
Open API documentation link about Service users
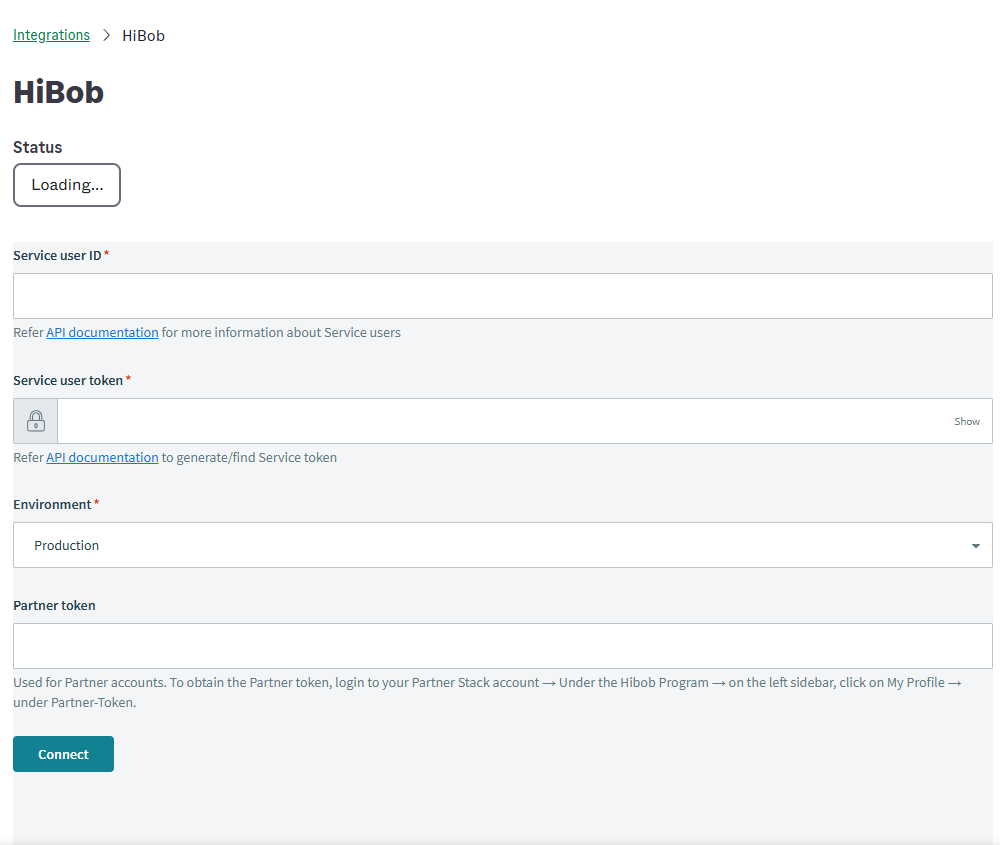[x=102, y=332]
